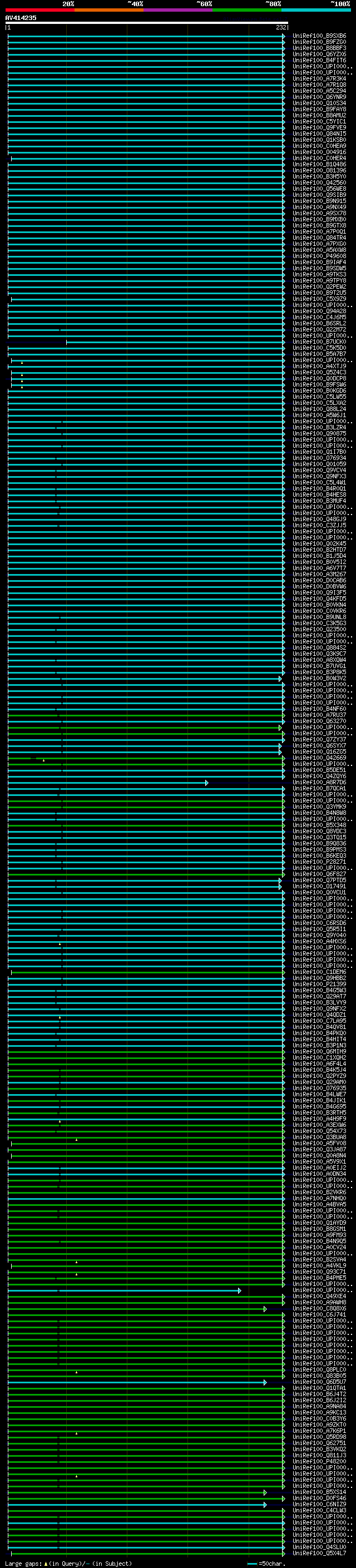Select hit label UniRef100_Q42560
The width and height of the screenshot is (356, 1568).
[x=319, y=182]
